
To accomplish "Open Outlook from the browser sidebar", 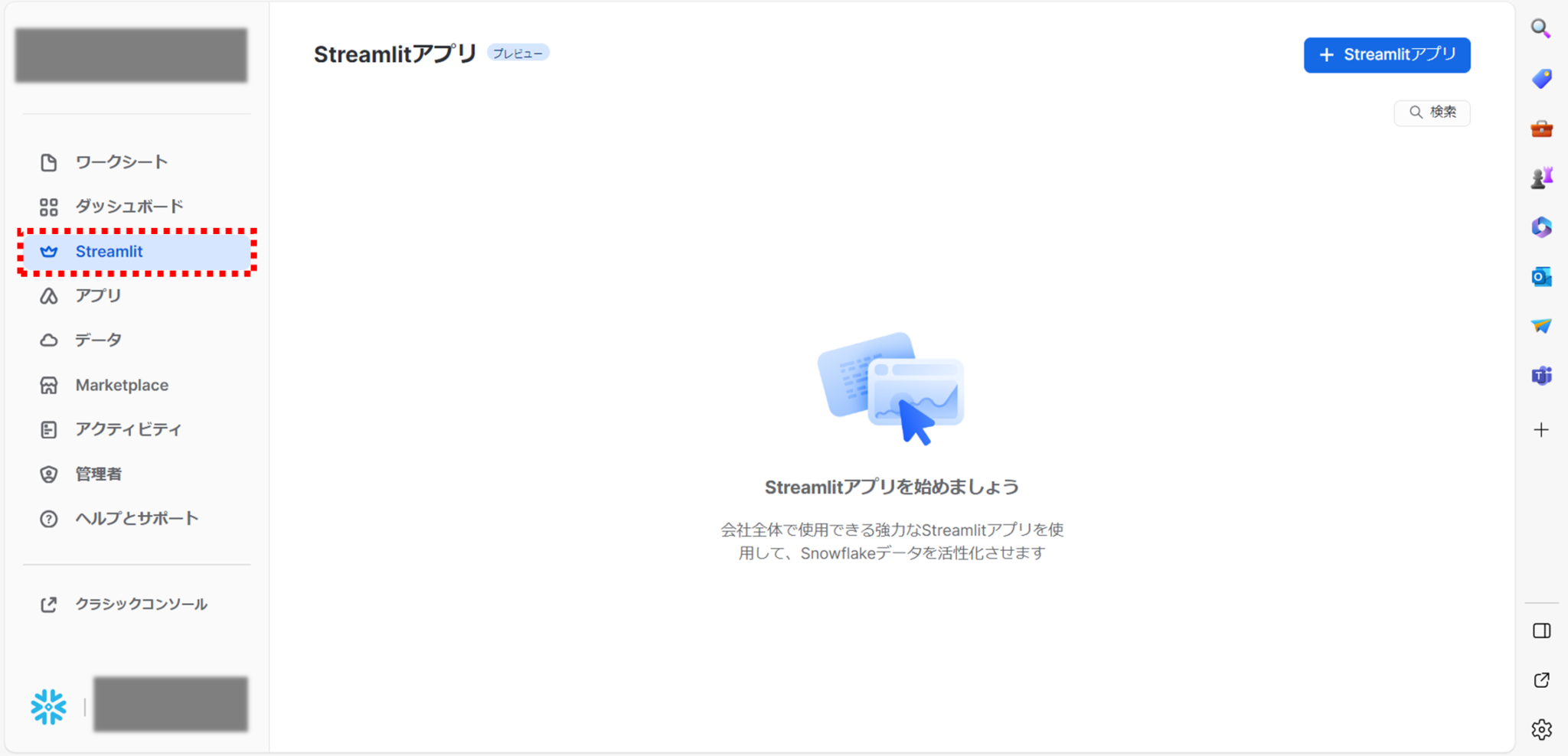I will pyautogui.click(x=1542, y=276).
